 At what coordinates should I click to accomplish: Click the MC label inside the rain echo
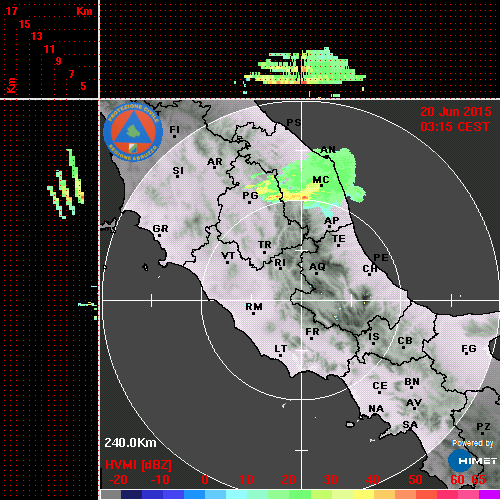(321, 180)
